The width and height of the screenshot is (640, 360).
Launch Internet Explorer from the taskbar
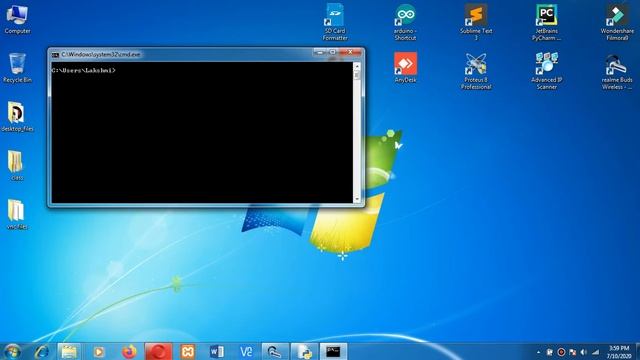click(x=42, y=351)
